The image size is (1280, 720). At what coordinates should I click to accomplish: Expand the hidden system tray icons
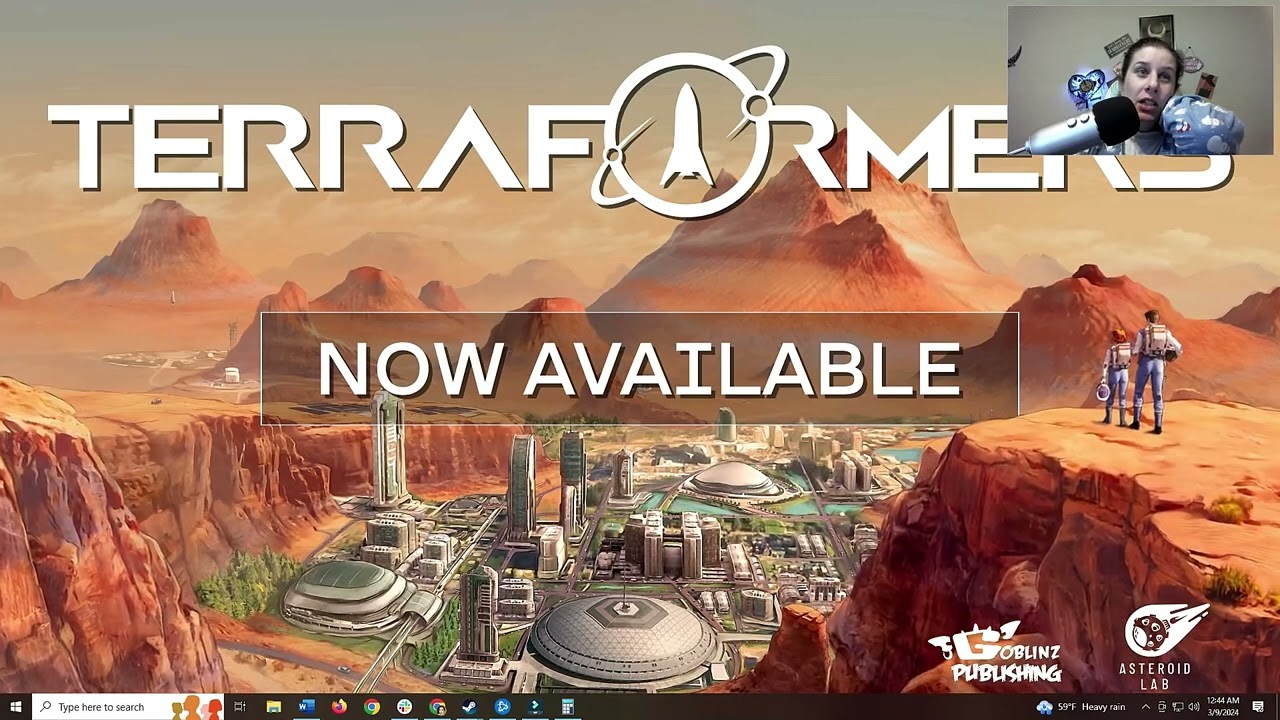click(1146, 707)
